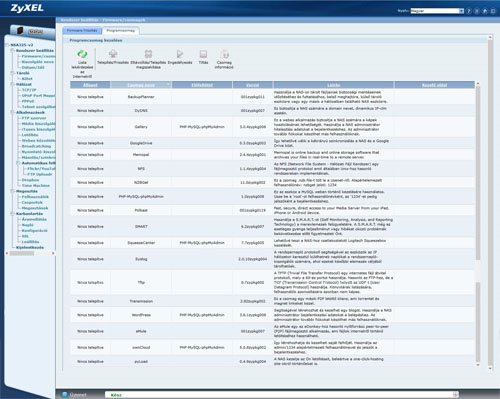This screenshot has height=399, width=500.
Task: Open Firmware/csomag tree item
Action: click(38, 56)
